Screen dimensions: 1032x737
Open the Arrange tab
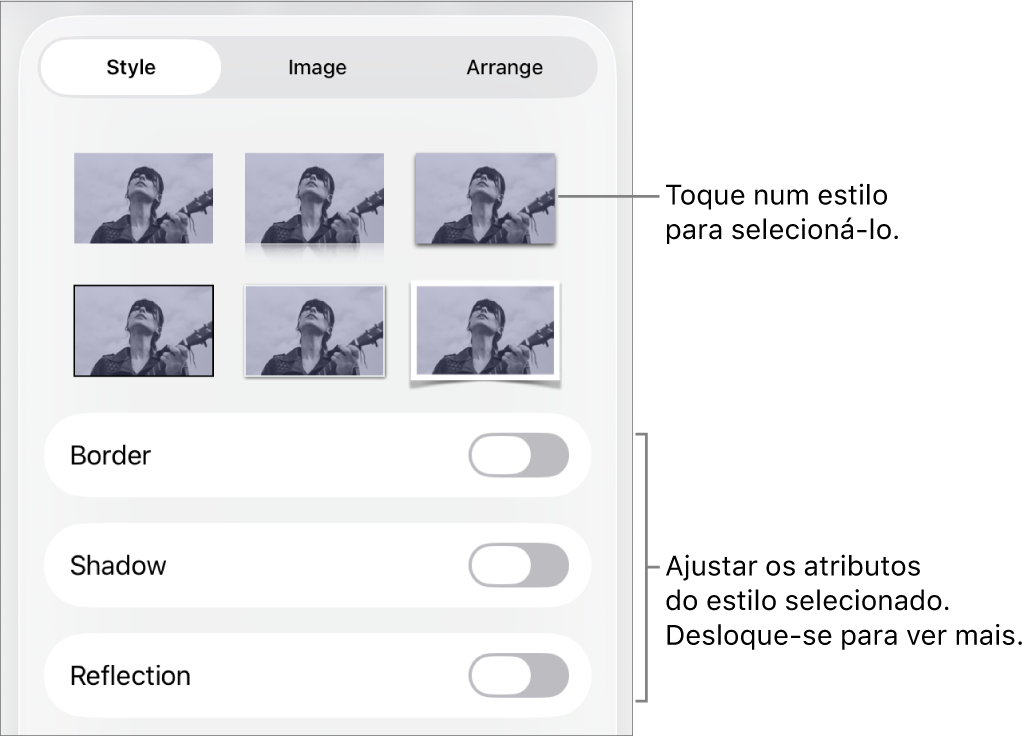tap(504, 67)
